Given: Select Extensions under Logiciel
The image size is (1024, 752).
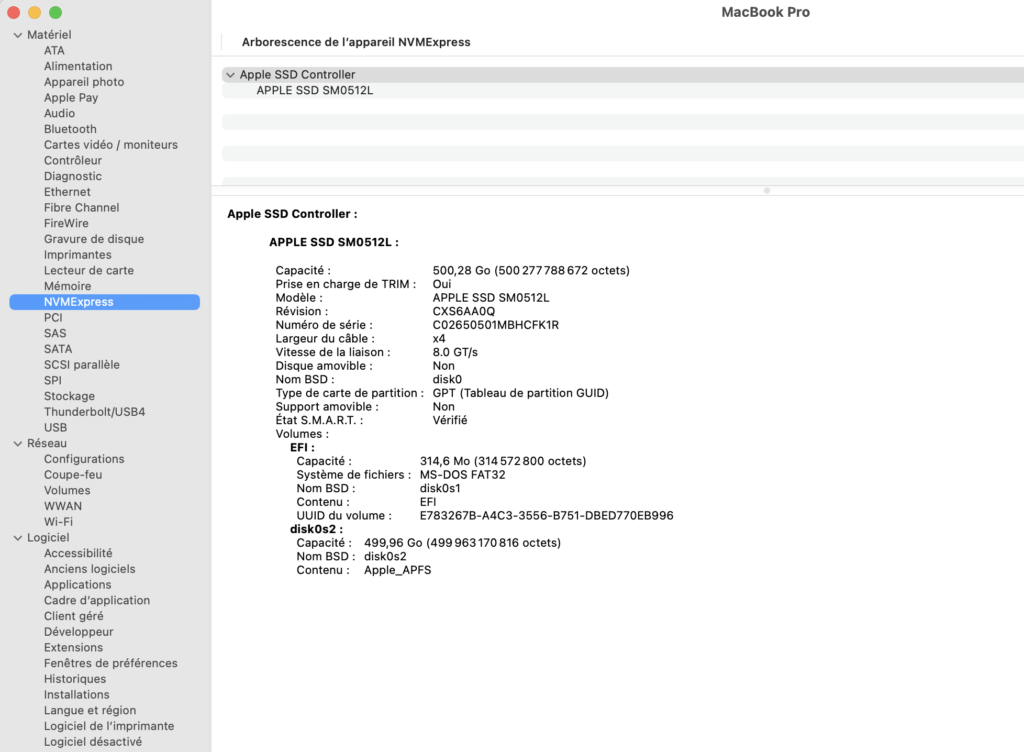Looking at the screenshot, I should click(73, 647).
